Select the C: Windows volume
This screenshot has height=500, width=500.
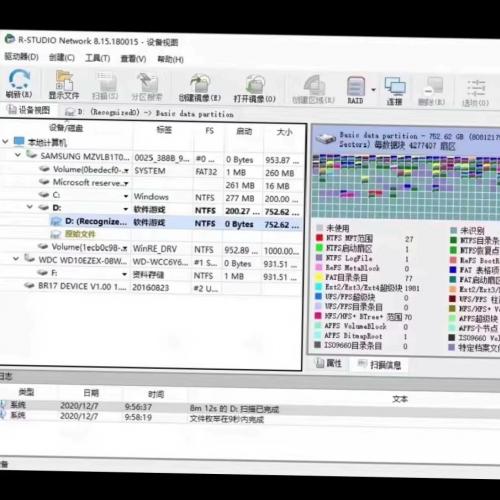click(56, 195)
